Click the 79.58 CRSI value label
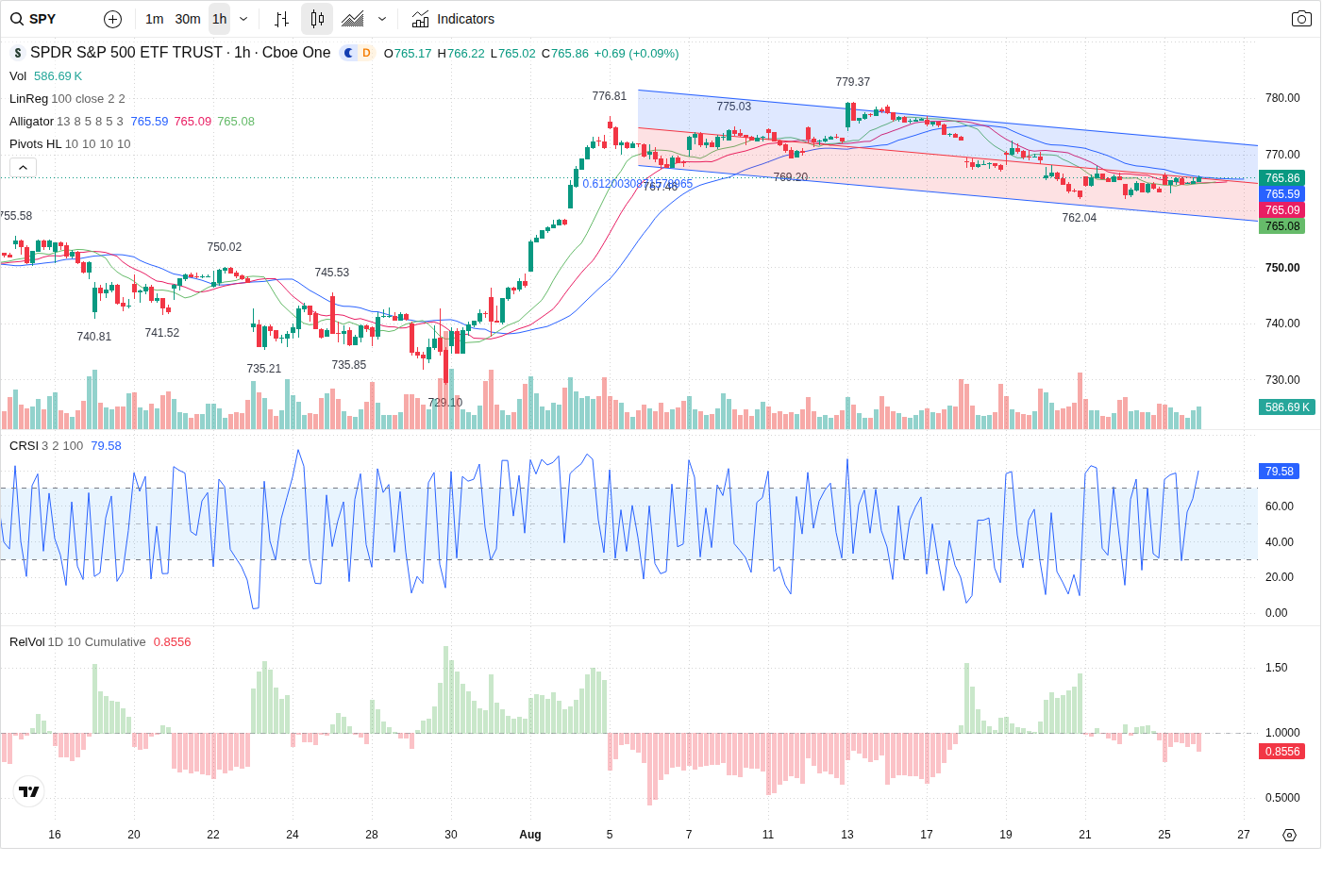The width and height of the screenshot is (1340, 896). (x=1280, y=472)
